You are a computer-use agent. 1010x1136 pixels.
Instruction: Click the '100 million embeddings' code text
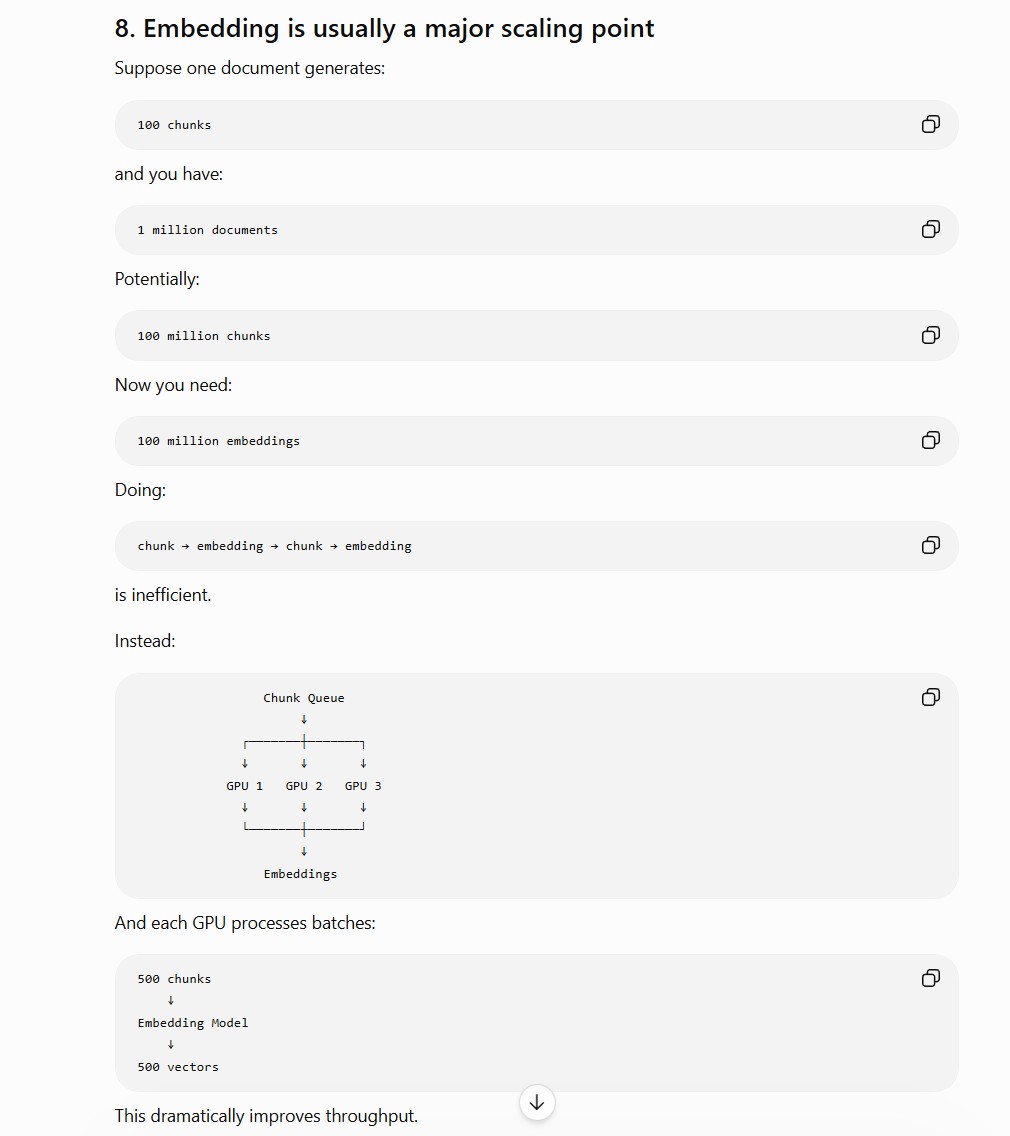coord(218,440)
